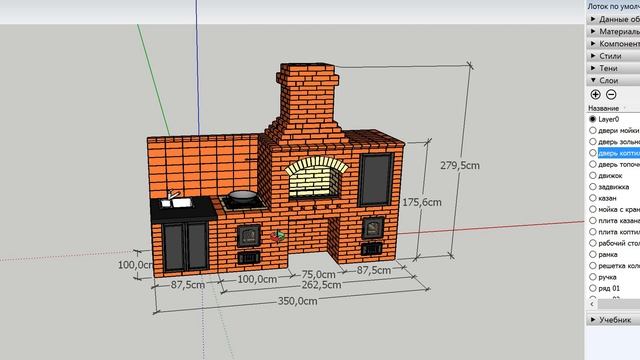Image resolution: width=640 pixels, height=360 pixels.
Task: Expand the Тени panel
Action: [x=613, y=68]
